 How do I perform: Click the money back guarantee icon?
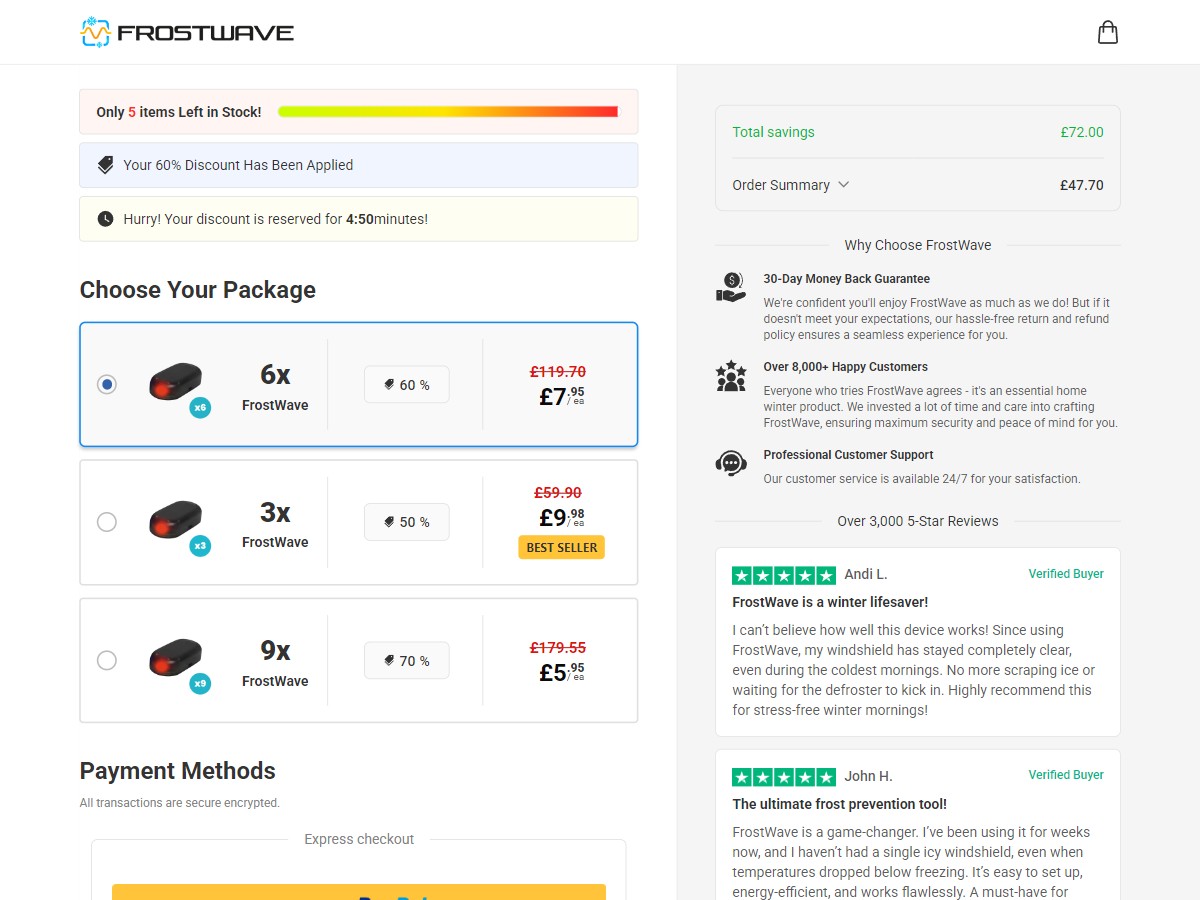tap(731, 288)
